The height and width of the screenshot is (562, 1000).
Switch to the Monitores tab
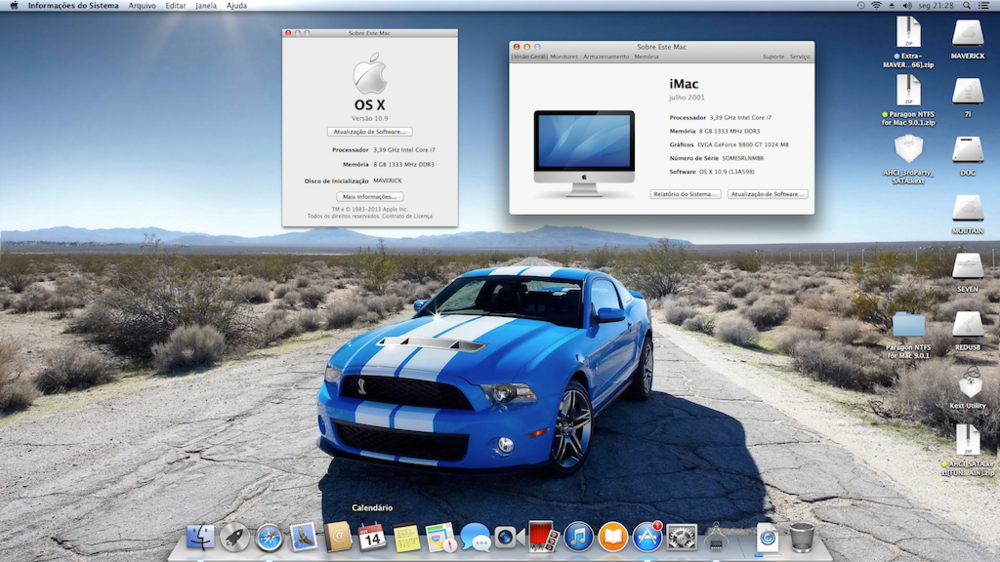click(x=564, y=57)
